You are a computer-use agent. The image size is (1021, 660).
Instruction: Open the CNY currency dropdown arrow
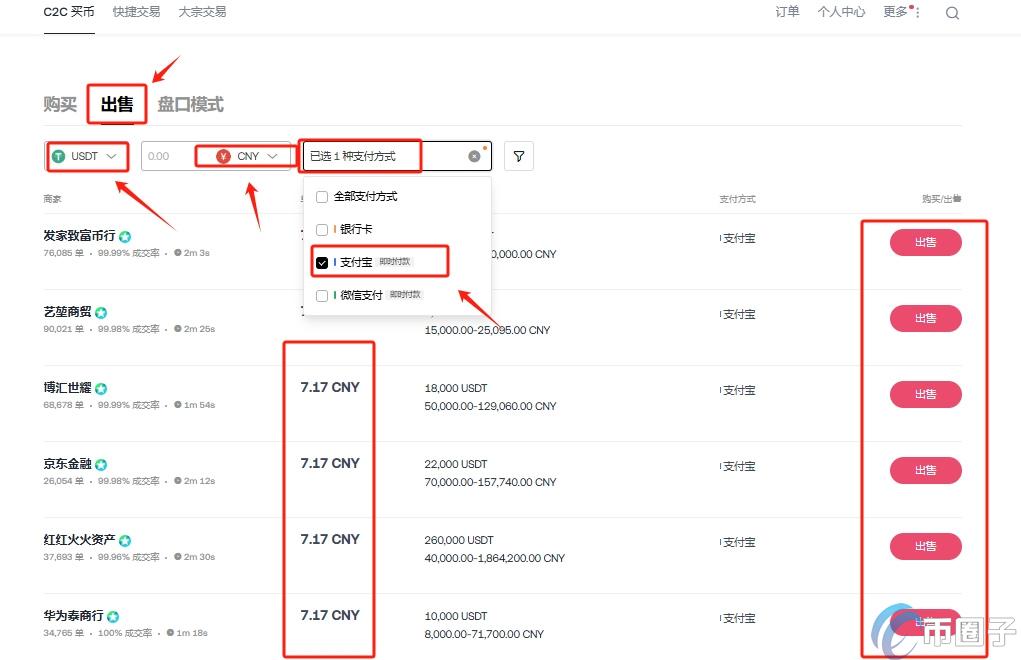(272, 156)
